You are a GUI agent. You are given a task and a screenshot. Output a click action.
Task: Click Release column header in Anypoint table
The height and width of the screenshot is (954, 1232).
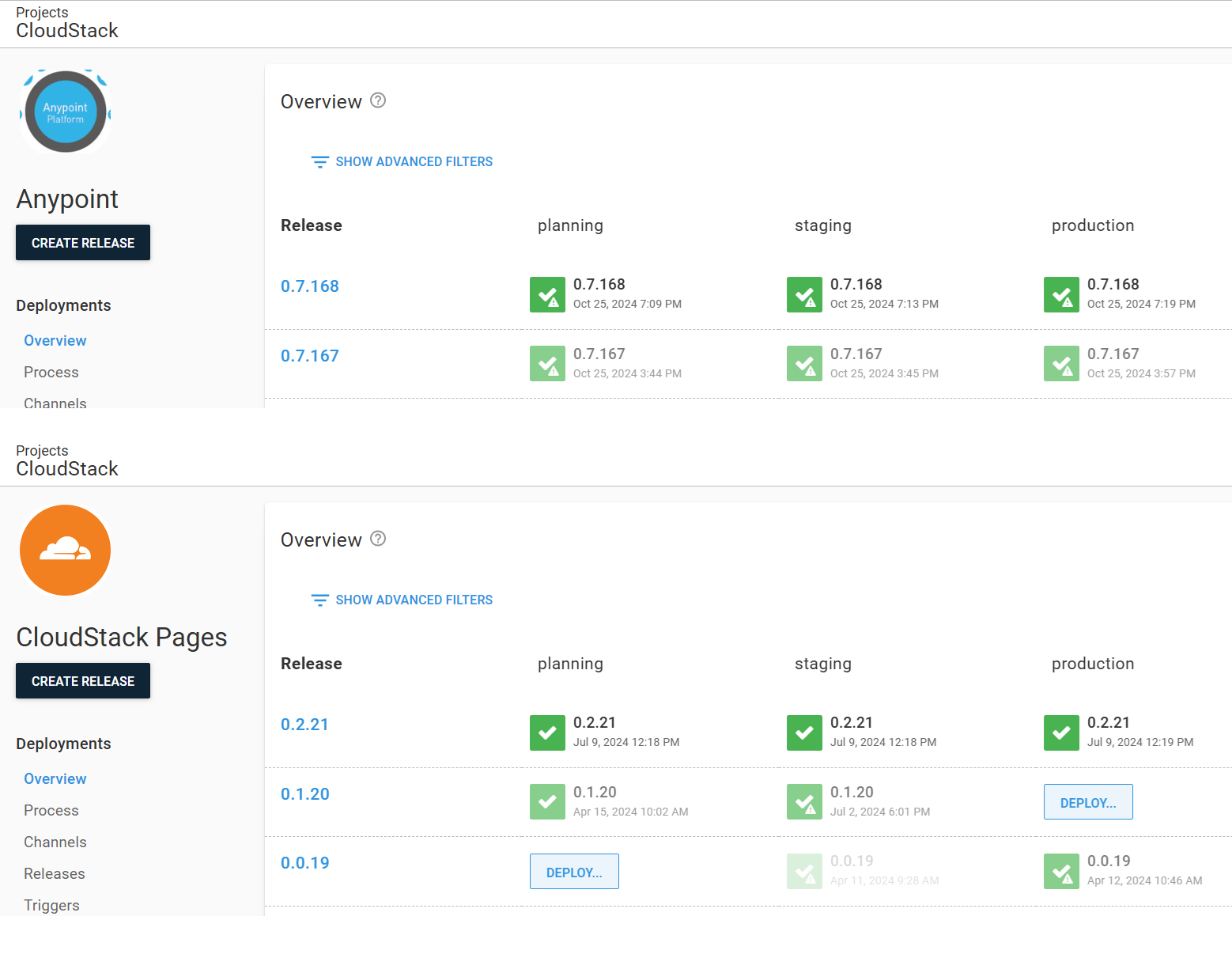312,225
